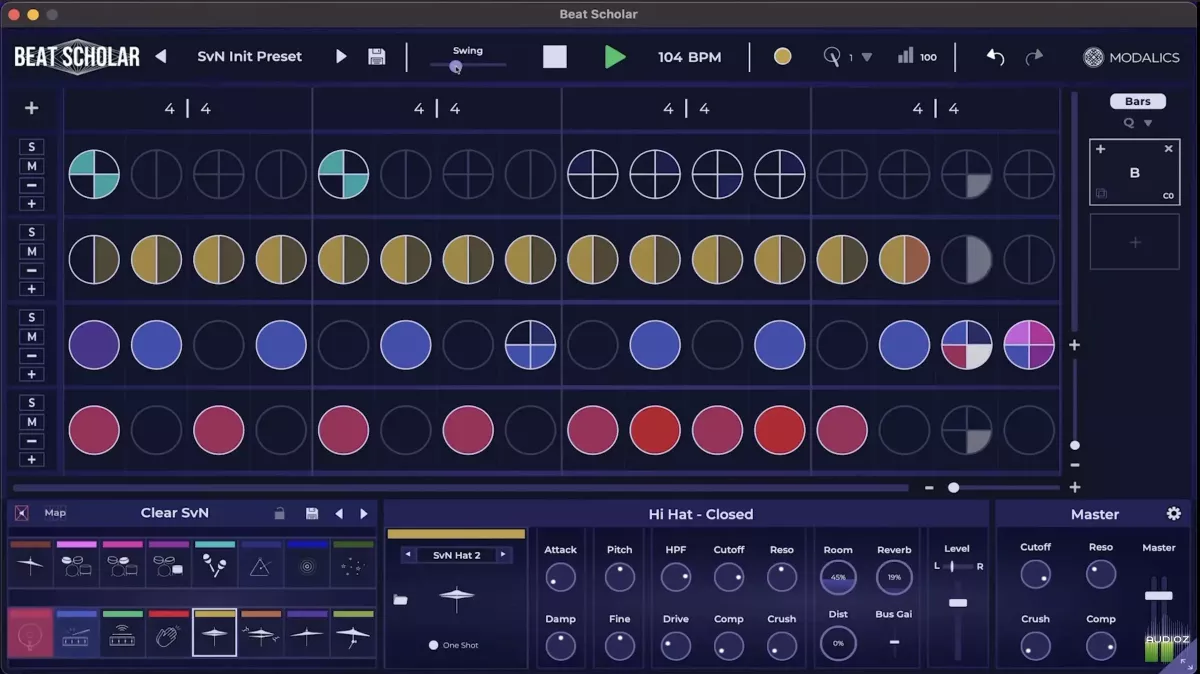Toggle the One Shot radio button
The width and height of the screenshot is (1200, 674).
(433, 645)
